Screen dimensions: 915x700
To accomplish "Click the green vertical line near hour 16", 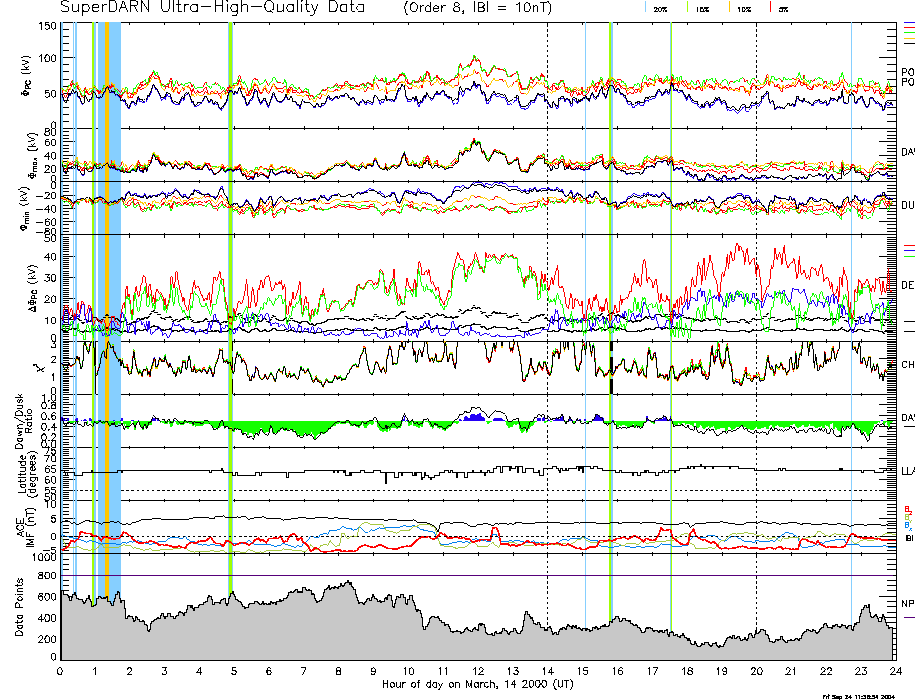I will pyautogui.click(x=611, y=300).
